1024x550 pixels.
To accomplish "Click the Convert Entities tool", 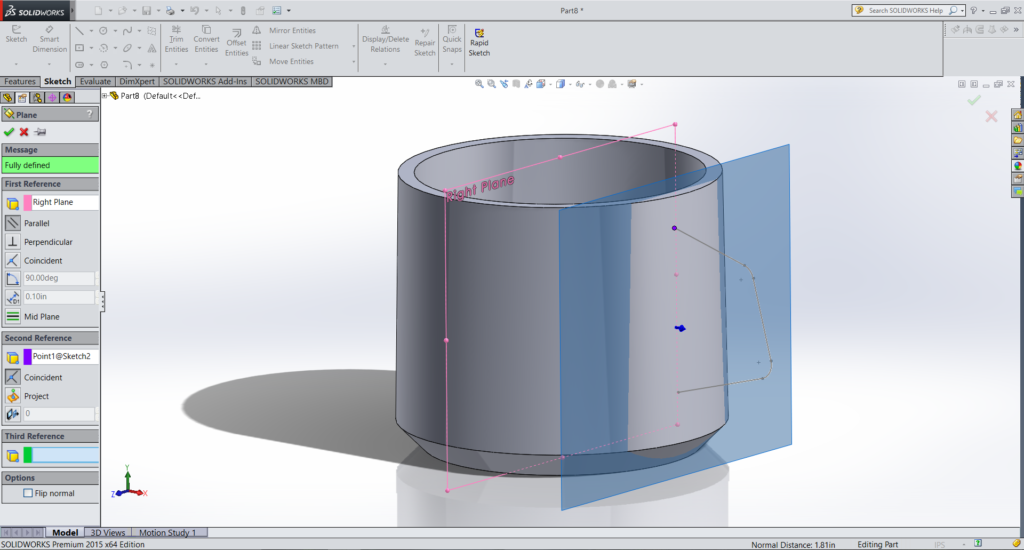I will [x=206, y=40].
